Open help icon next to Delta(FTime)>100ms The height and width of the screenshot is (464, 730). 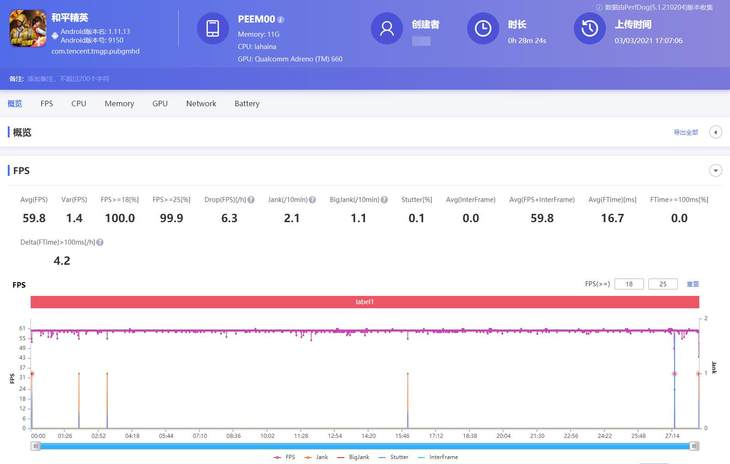pyautogui.click(x=100, y=243)
